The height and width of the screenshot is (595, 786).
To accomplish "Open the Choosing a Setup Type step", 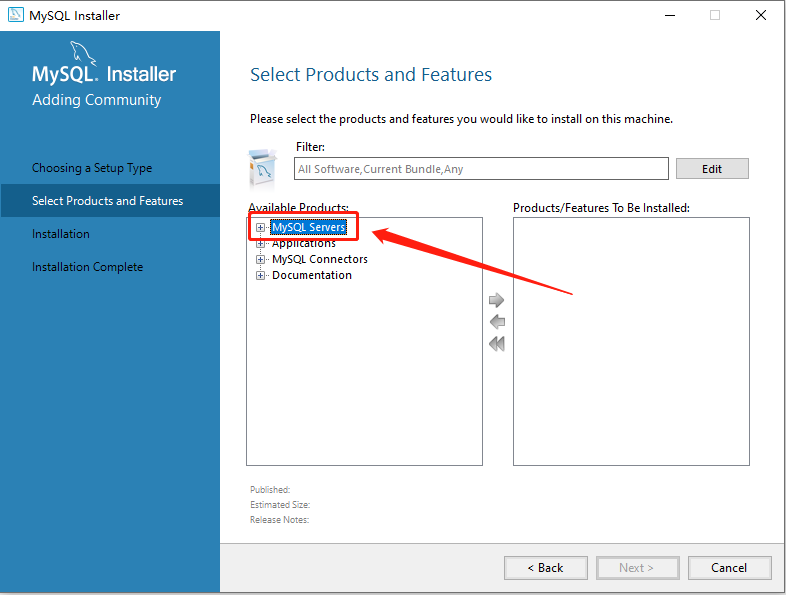I will (x=92, y=168).
